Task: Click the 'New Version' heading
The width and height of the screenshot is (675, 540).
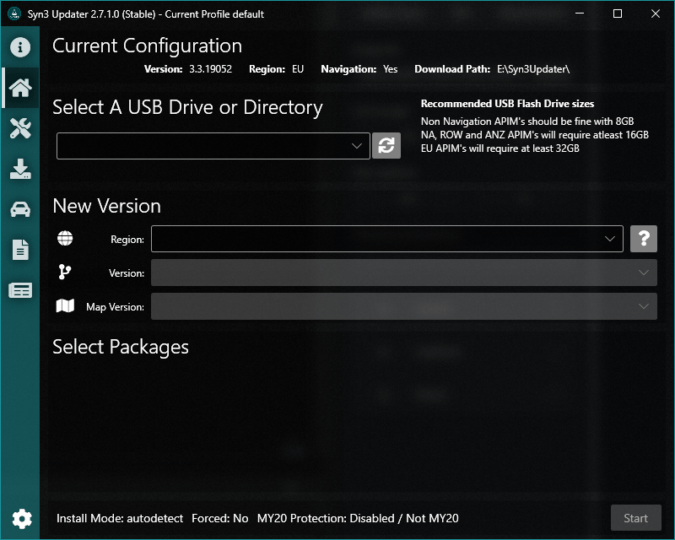Action: coord(107,206)
